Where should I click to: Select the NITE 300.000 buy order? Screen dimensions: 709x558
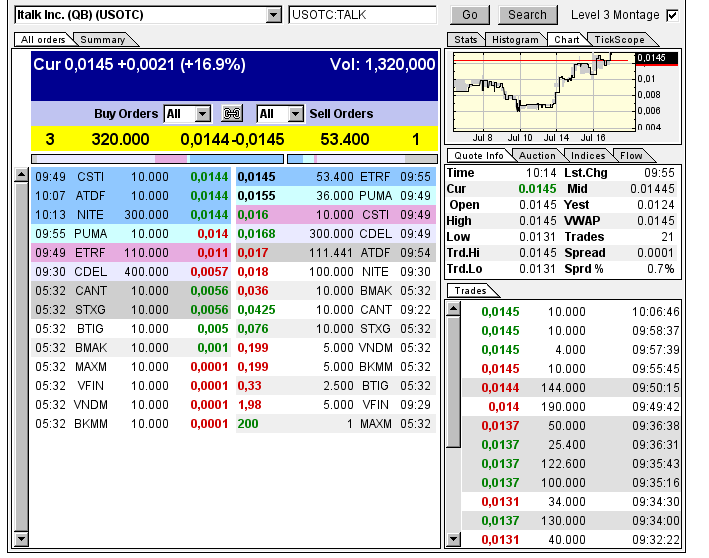131,215
